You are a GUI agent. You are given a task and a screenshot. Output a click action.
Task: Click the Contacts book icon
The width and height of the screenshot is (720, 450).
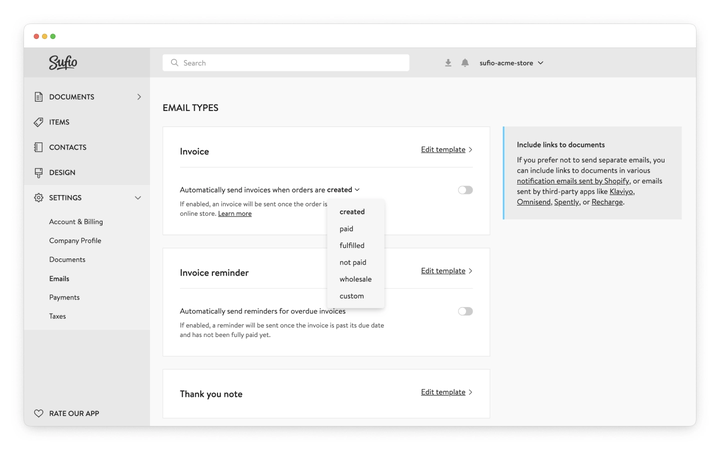39,147
